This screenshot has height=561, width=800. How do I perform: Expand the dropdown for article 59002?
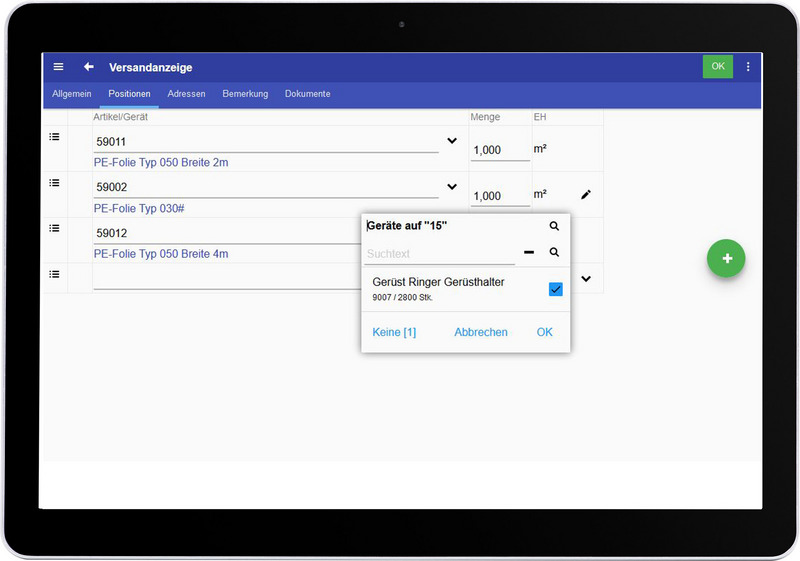click(x=452, y=187)
